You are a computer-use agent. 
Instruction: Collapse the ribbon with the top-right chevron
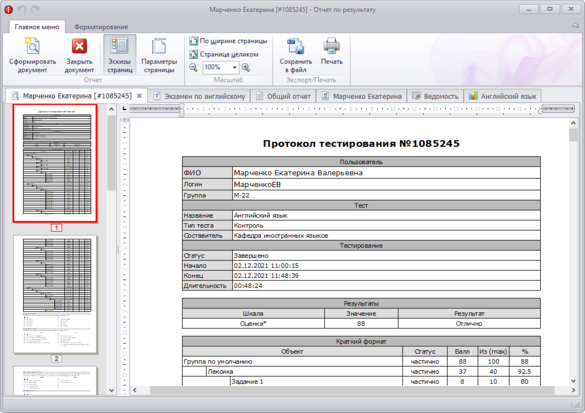[575, 26]
